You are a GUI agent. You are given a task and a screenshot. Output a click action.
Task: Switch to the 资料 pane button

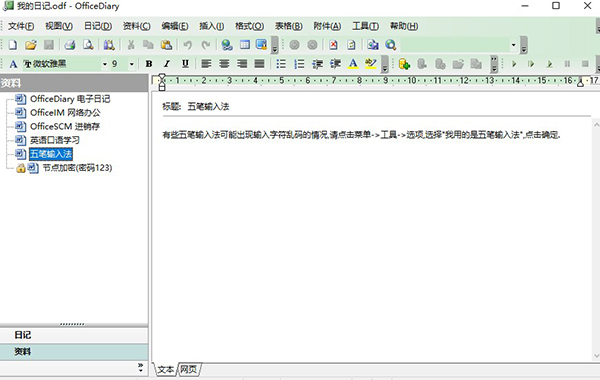[x=74, y=352]
